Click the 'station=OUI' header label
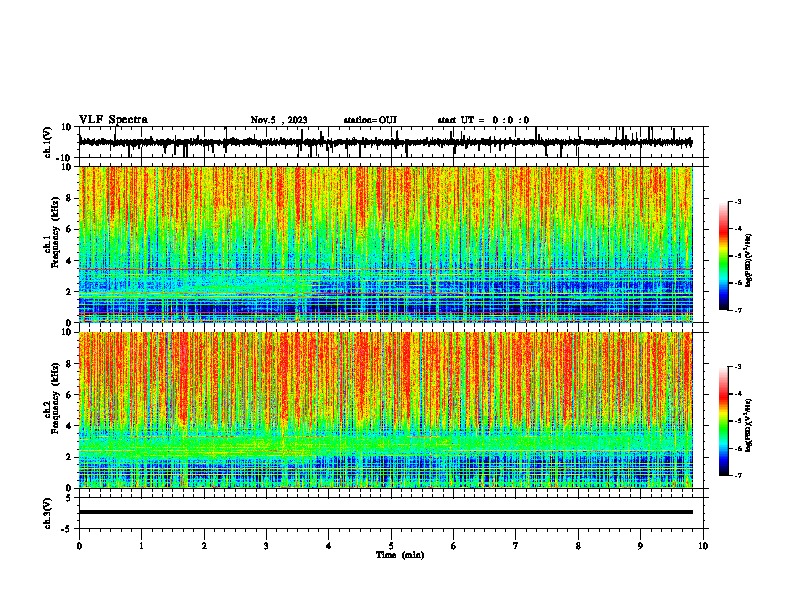Screen dimensions: 792x612 370,120
